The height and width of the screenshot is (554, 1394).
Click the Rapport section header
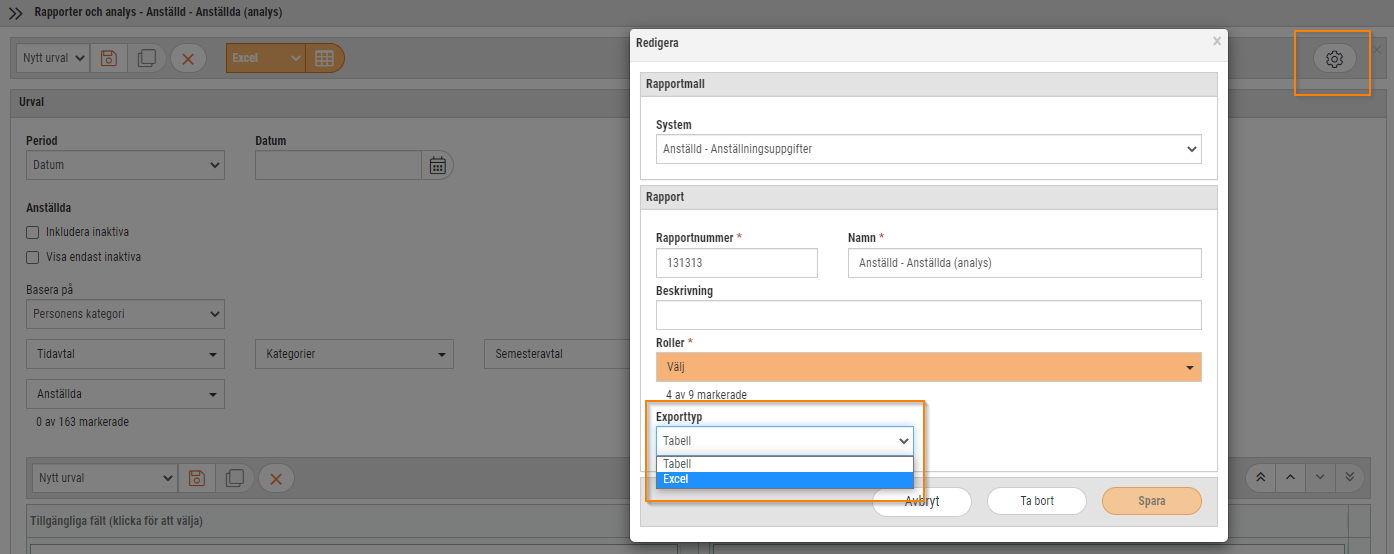tap(928, 197)
